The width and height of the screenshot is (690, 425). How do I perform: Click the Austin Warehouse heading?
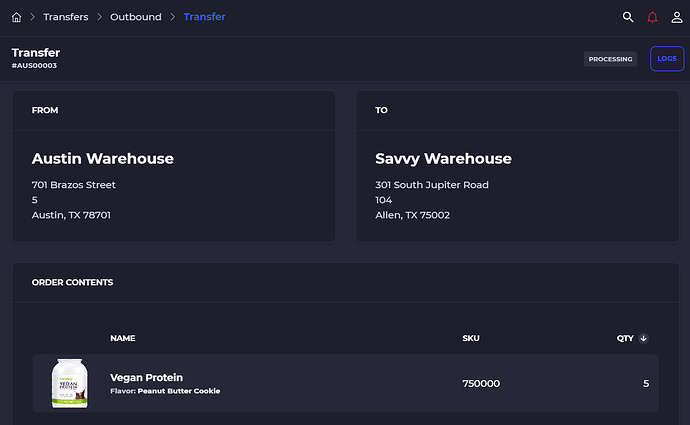[x=103, y=158]
